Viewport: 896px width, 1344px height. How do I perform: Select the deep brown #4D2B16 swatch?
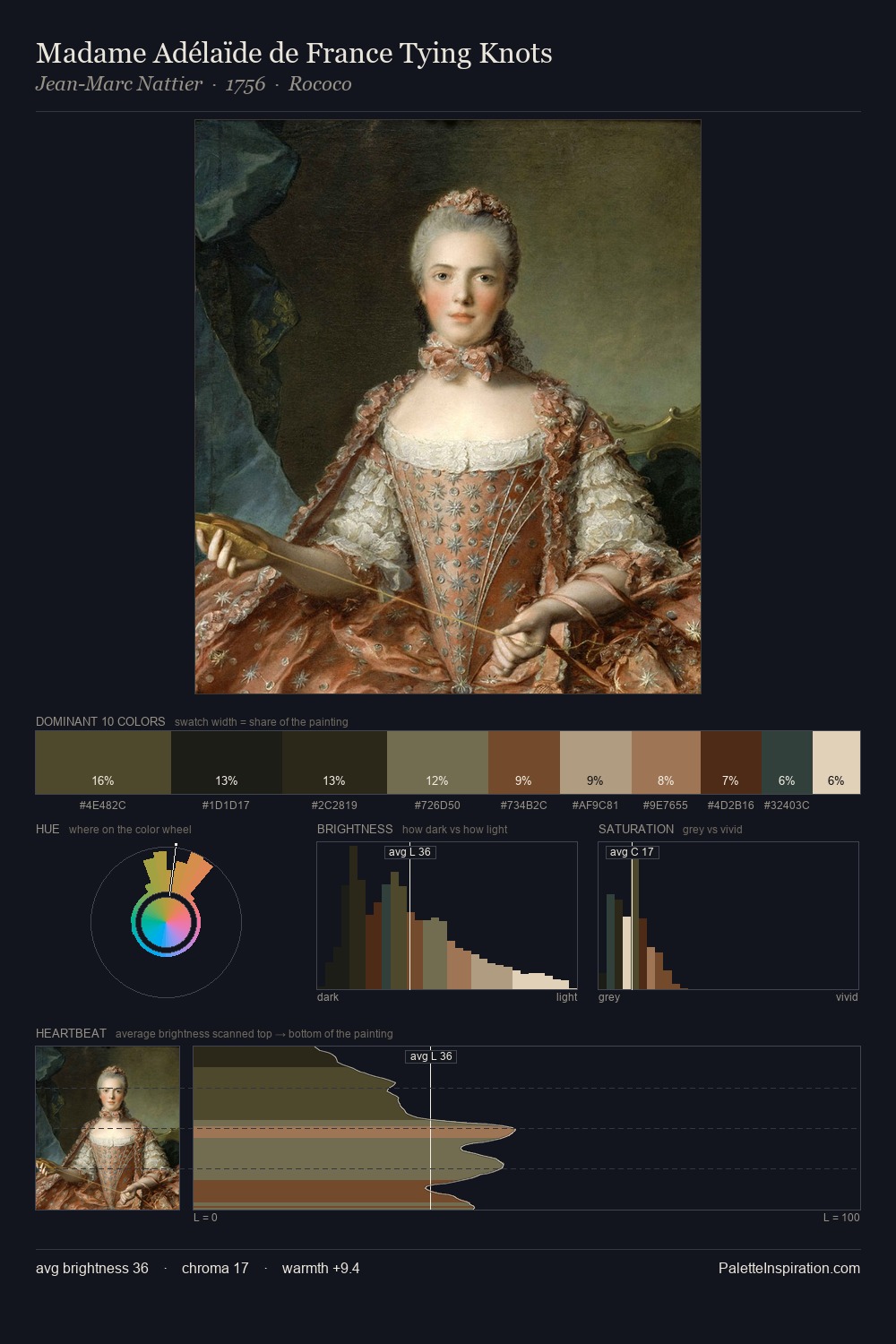pyautogui.click(x=730, y=762)
